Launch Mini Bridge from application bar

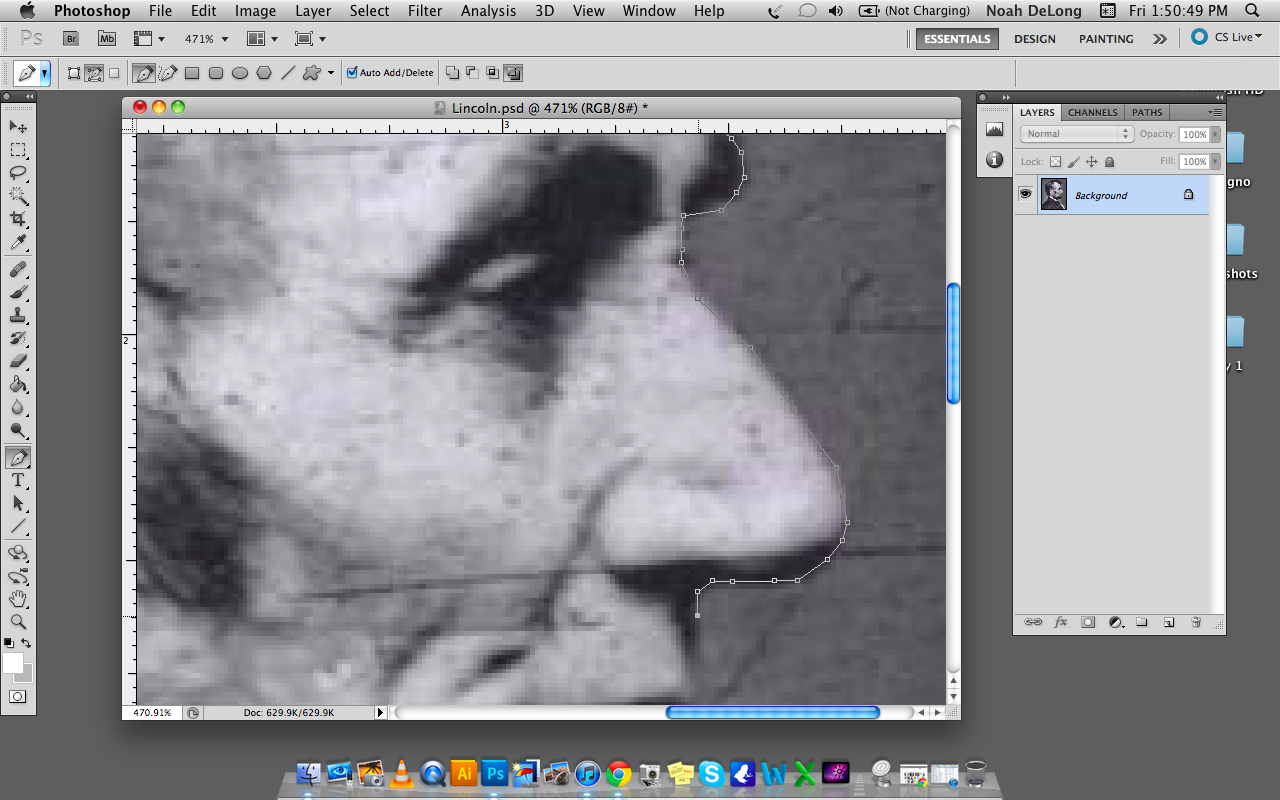pyautogui.click(x=107, y=39)
